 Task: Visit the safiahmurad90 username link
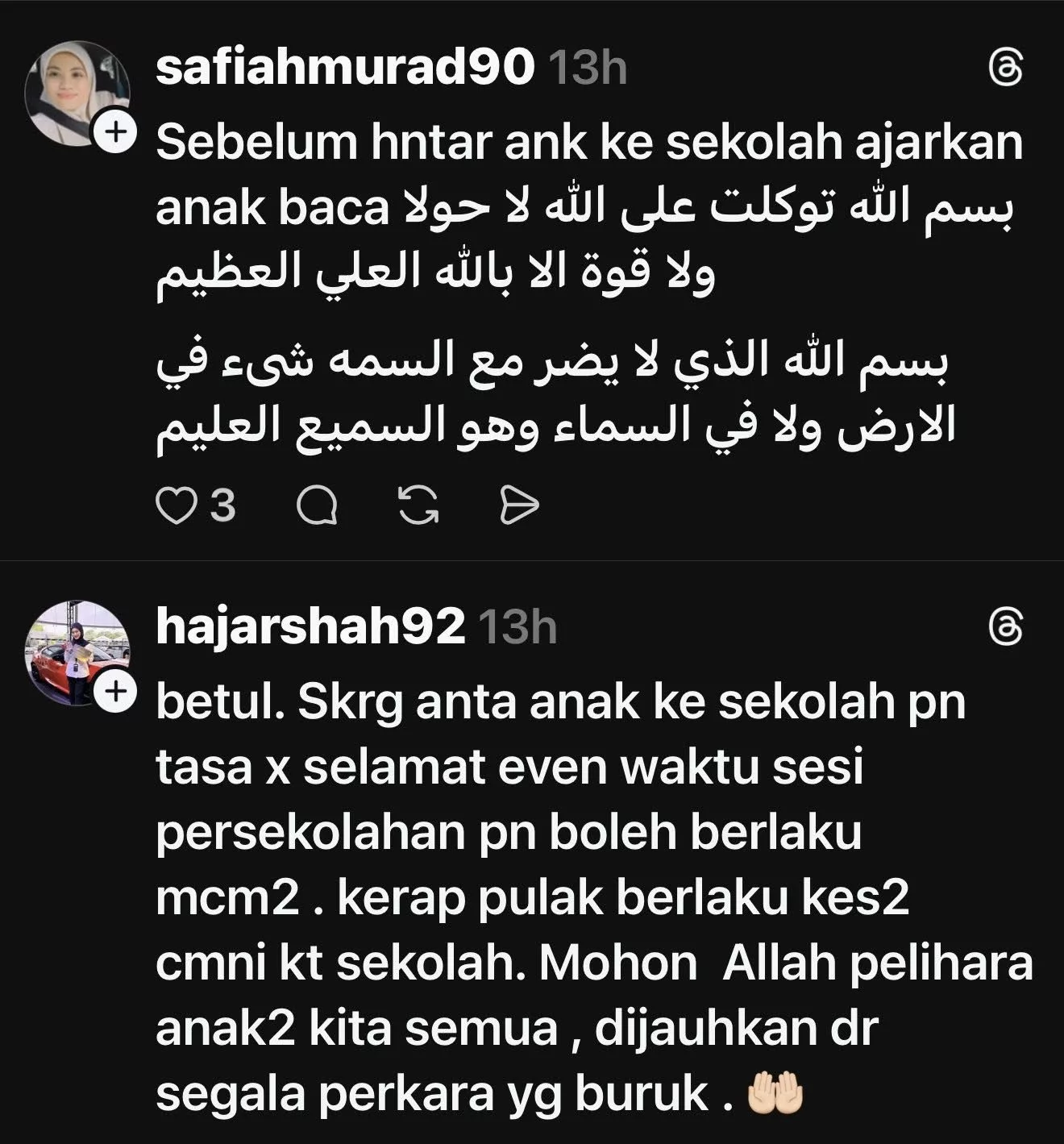[x=345, y=68]
